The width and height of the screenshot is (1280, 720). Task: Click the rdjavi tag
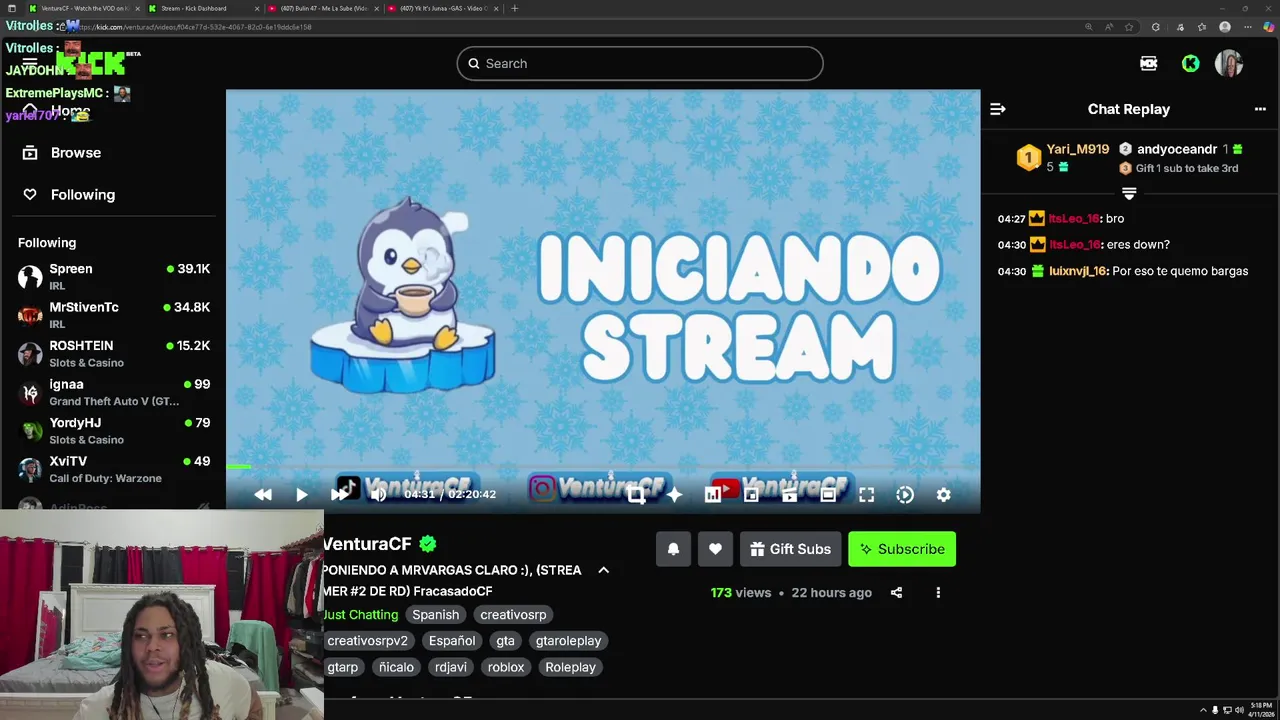click(x=450, y=667)
